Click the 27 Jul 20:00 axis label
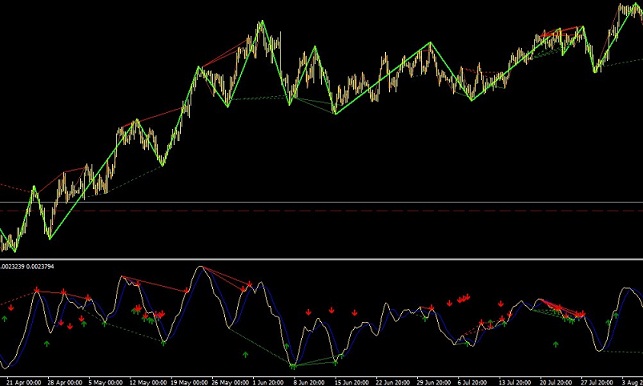Screen dimensions: 643x386 tap(598, 382)
